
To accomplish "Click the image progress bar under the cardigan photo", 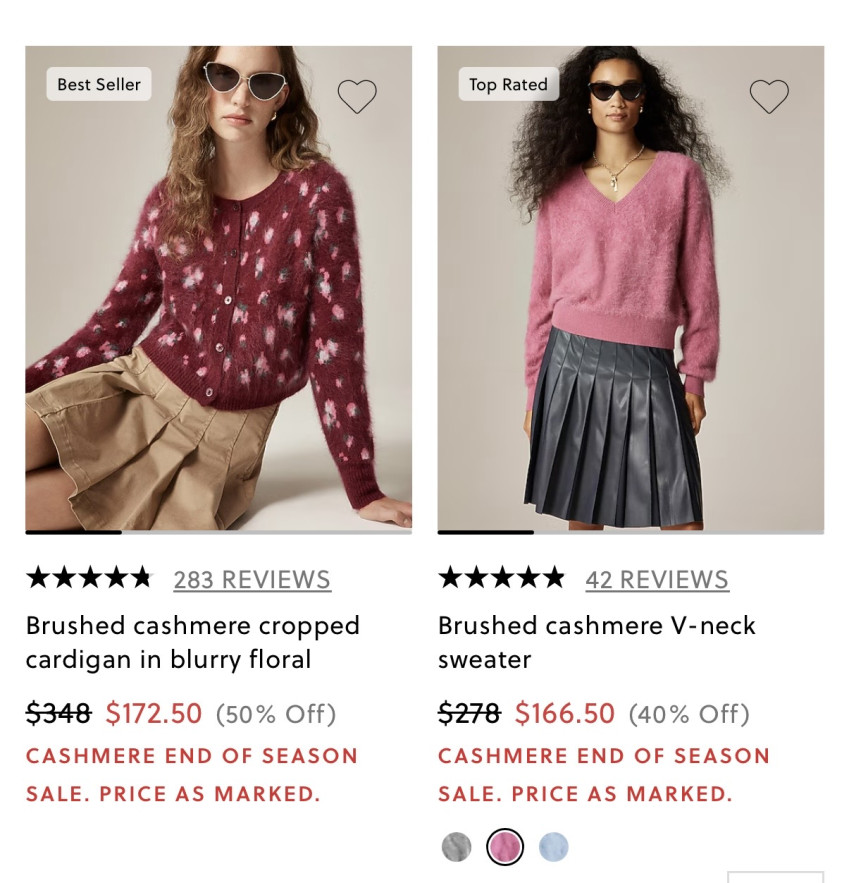I will [218, 532].
